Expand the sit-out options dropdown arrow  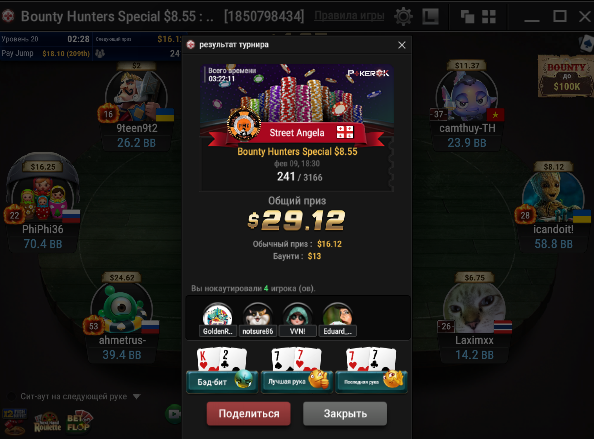(137, 397)
